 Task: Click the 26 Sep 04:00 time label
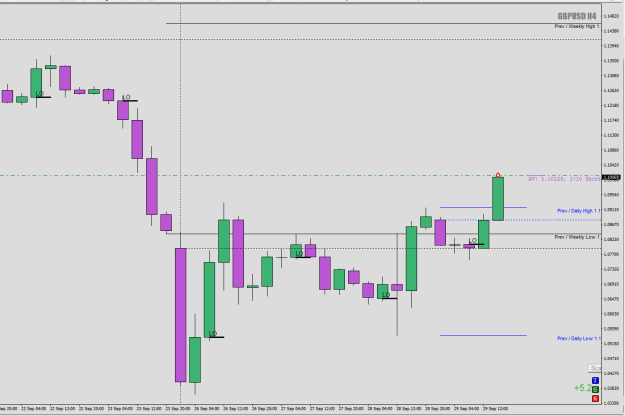[206, 408]
